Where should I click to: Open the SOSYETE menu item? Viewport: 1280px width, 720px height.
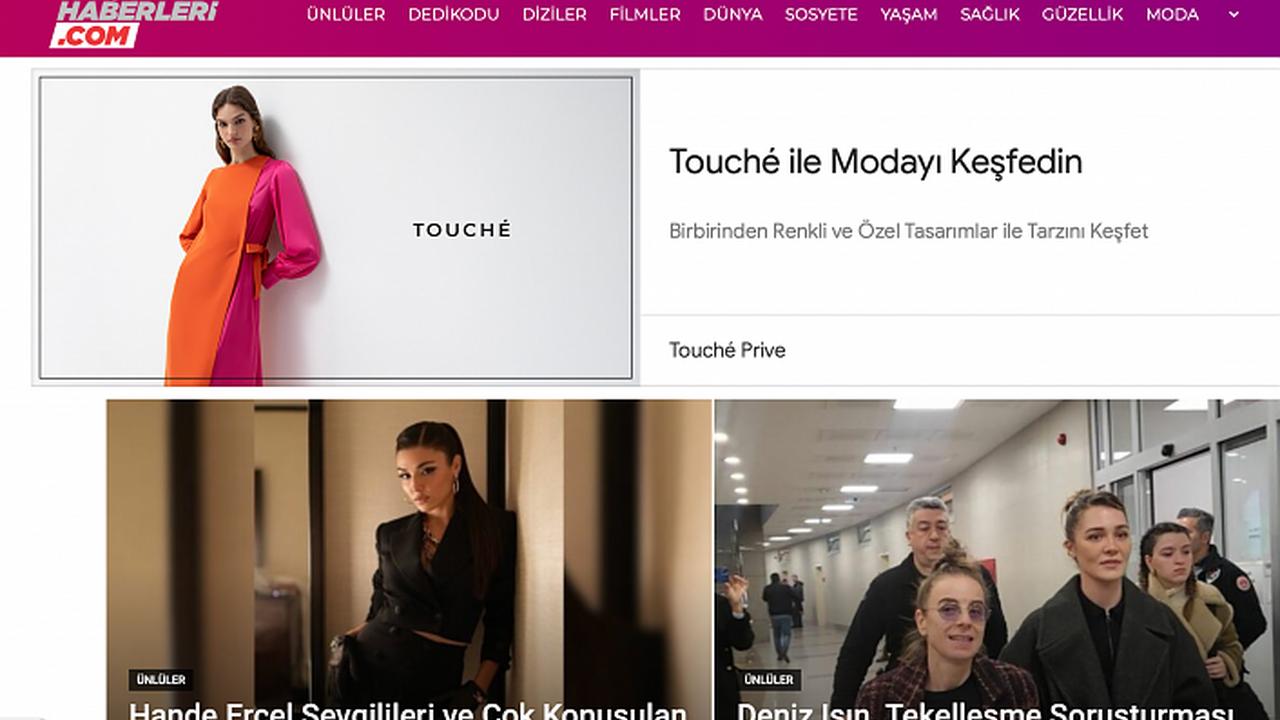point(821,15)
